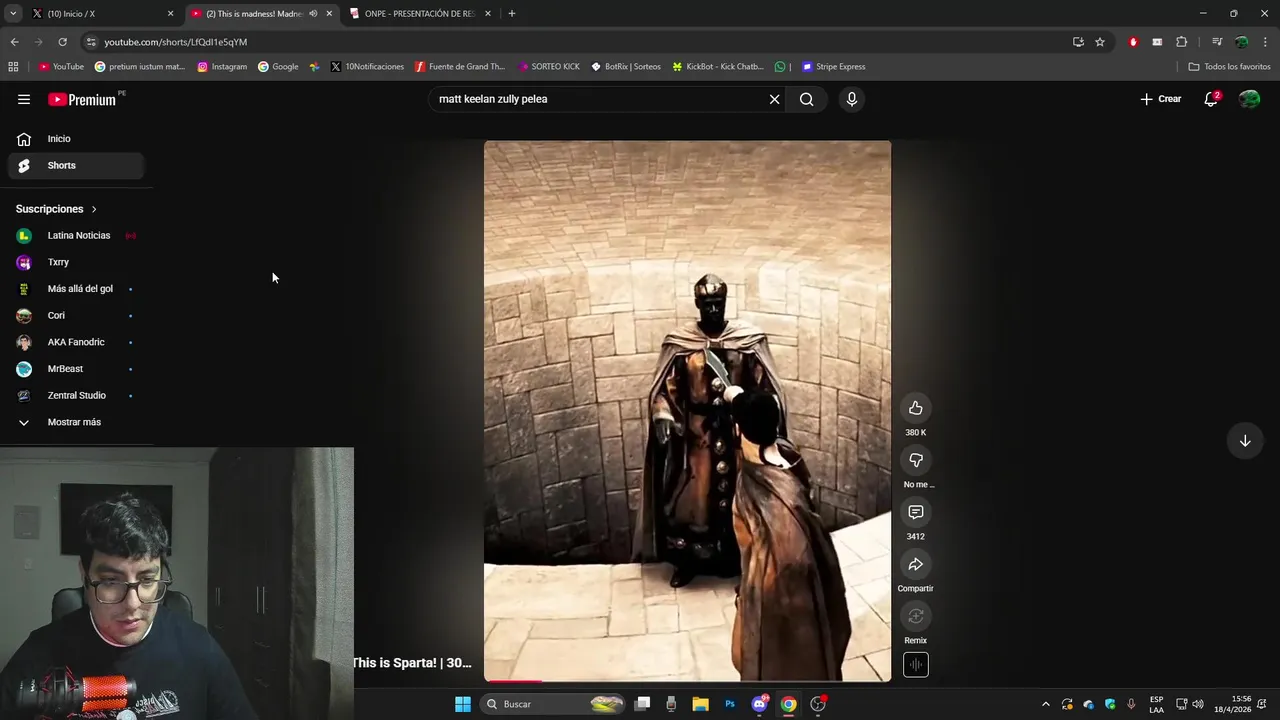This screenshot has width=1280, height=720.
Task: Like the Short with thumbs up
Action: pyautogui.click(x=915, y=408)
